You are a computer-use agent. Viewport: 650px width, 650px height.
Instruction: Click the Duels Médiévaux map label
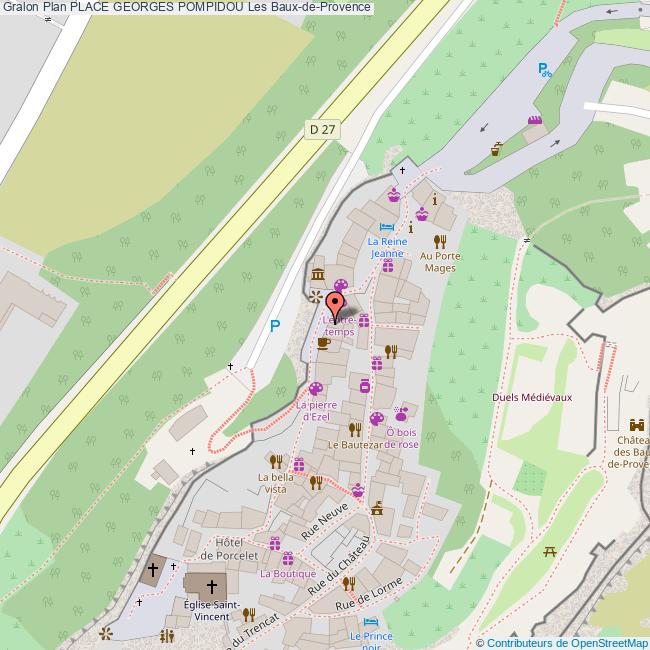point(532,397)
